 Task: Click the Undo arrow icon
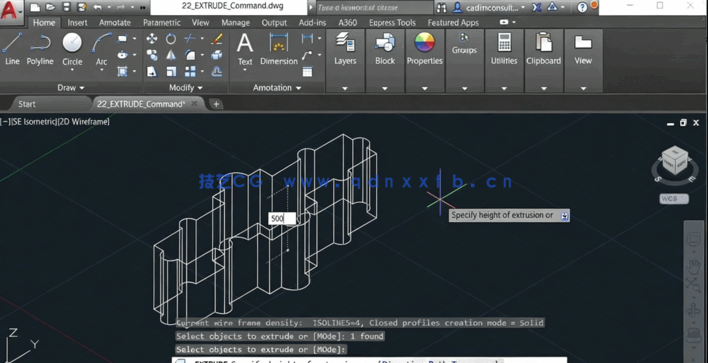[x=98, y=7]
